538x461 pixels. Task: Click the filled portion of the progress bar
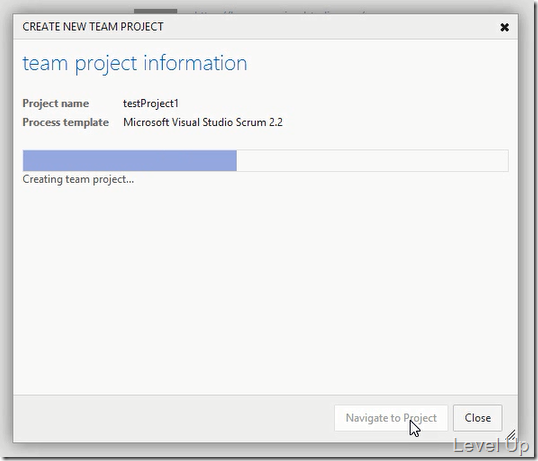[130, 161]
